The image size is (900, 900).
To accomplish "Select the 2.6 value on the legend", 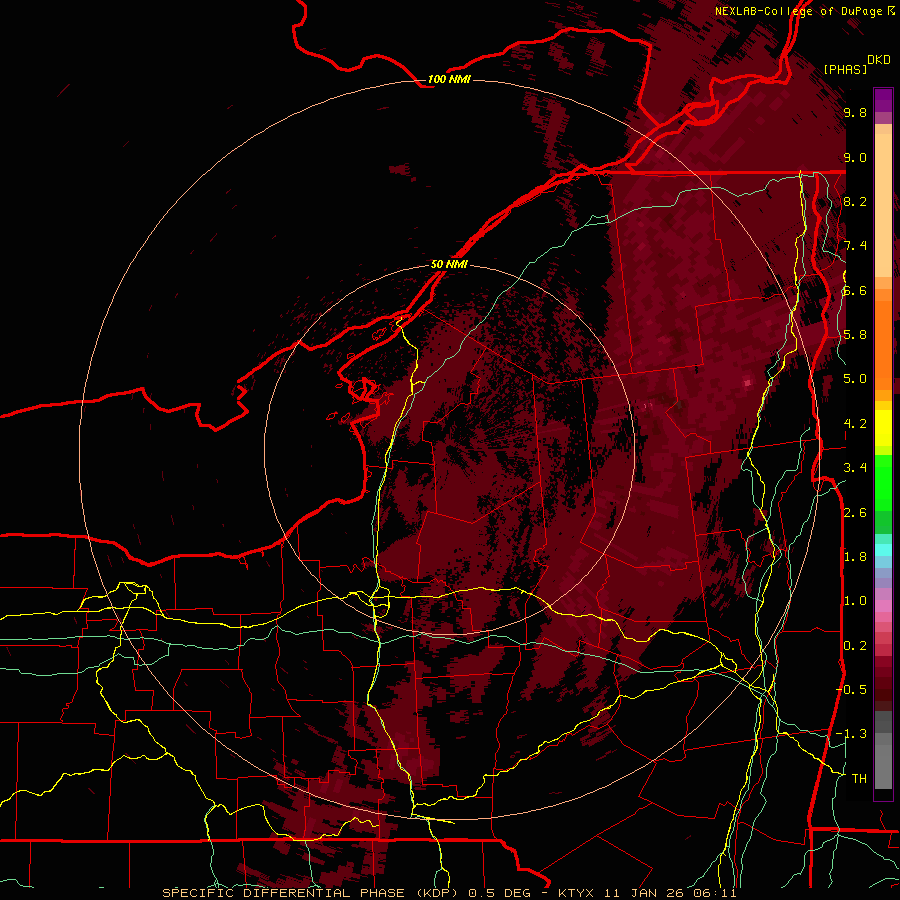I will [x=855, y=513].
